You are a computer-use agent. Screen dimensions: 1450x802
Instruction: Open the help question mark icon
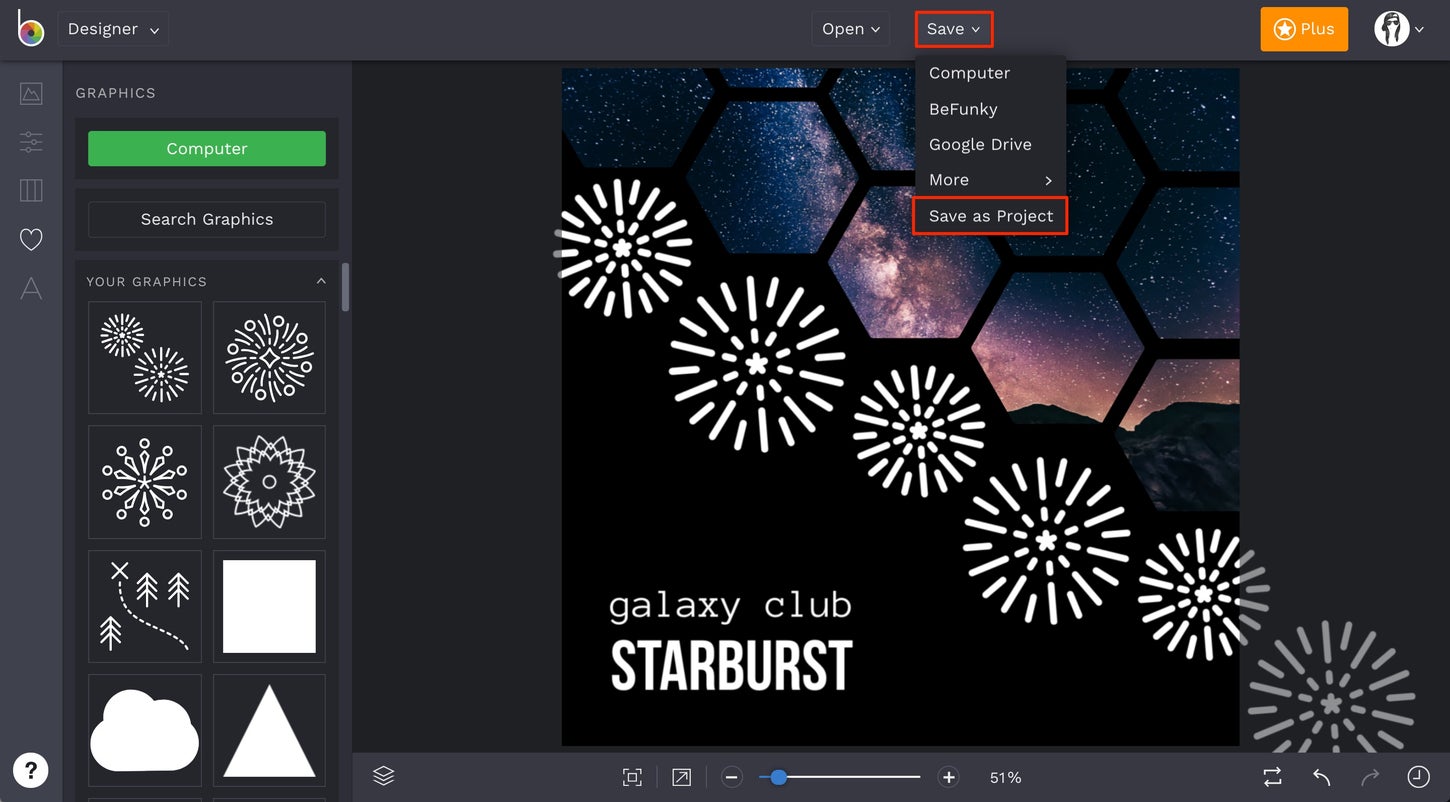(31, 770)
